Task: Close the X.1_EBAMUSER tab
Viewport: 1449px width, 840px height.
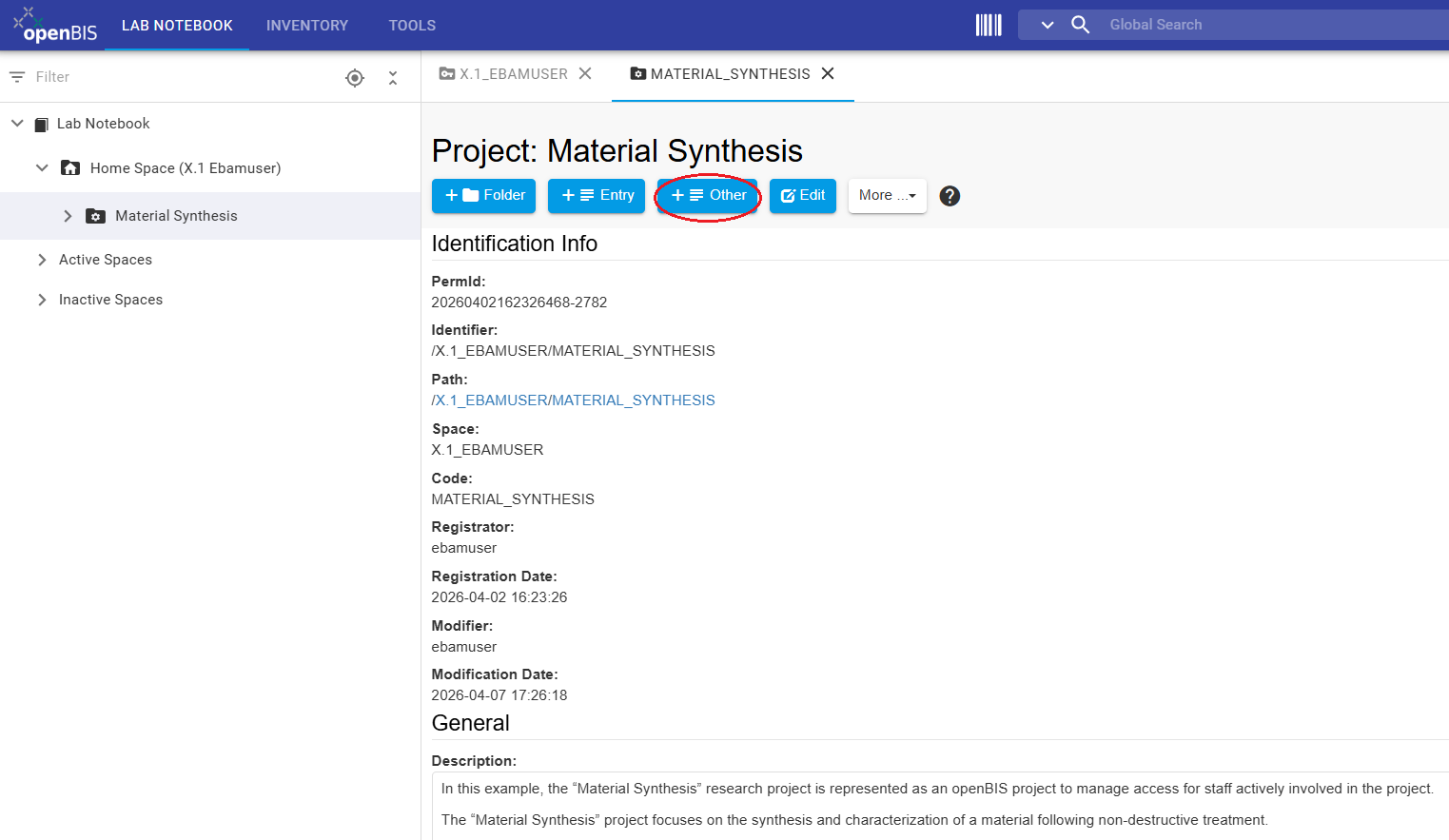Action: click(586, 73)
